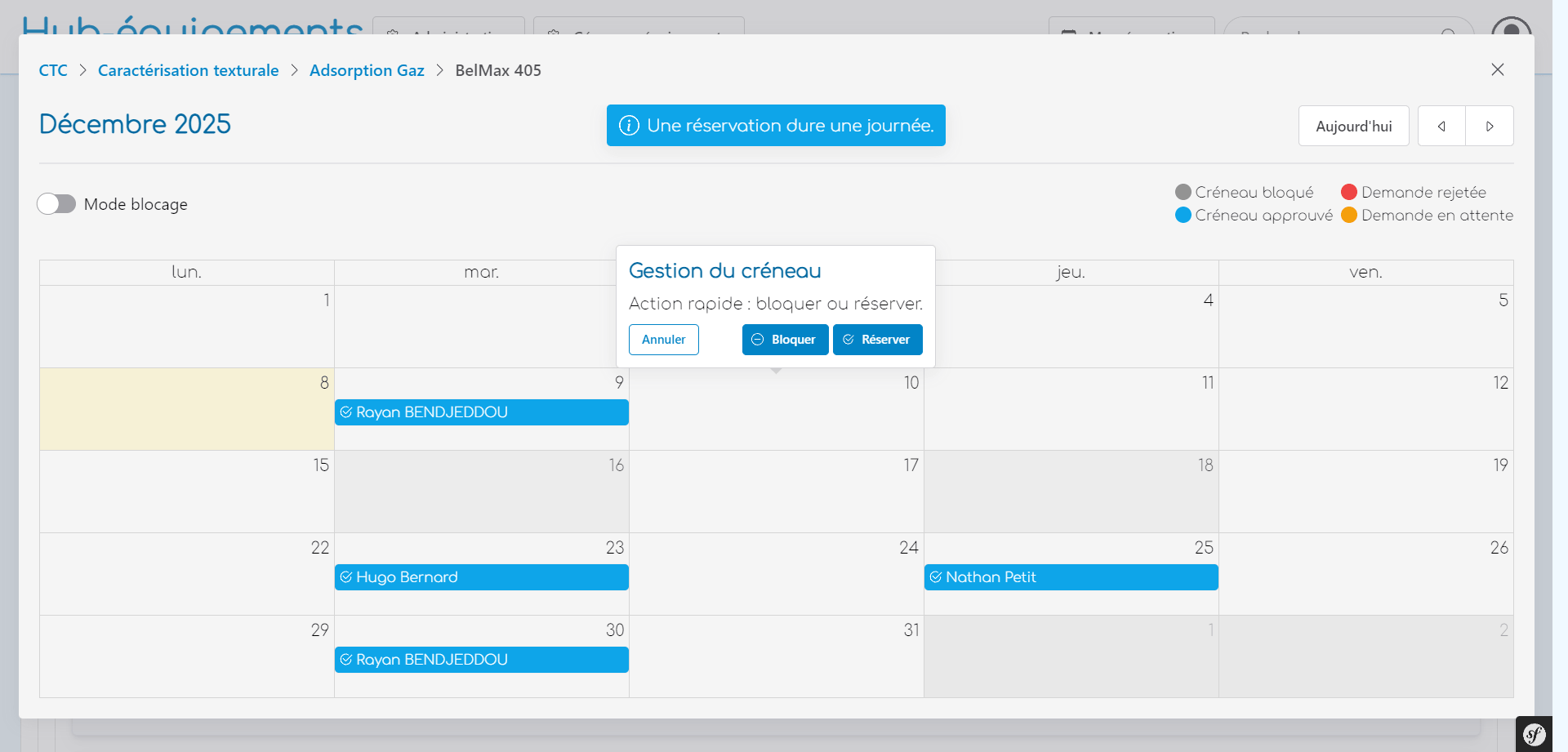Open the CTC breadcrumb link
1568x752 pixels.
[x=53, y=70]
